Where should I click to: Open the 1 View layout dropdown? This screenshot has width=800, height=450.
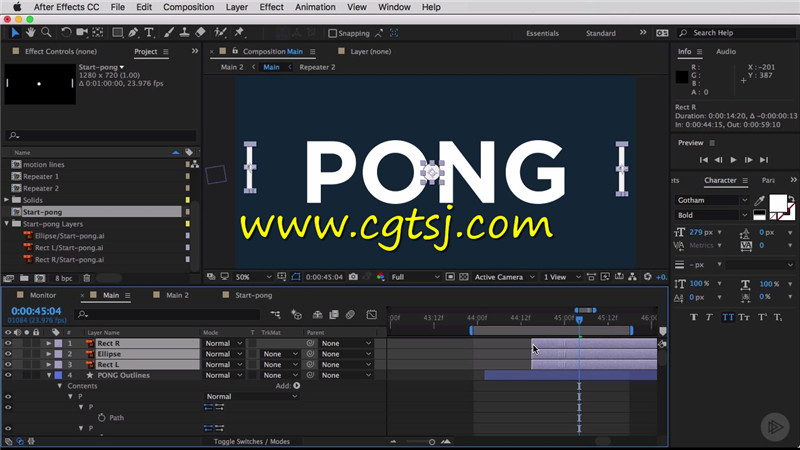coord(562,277)
